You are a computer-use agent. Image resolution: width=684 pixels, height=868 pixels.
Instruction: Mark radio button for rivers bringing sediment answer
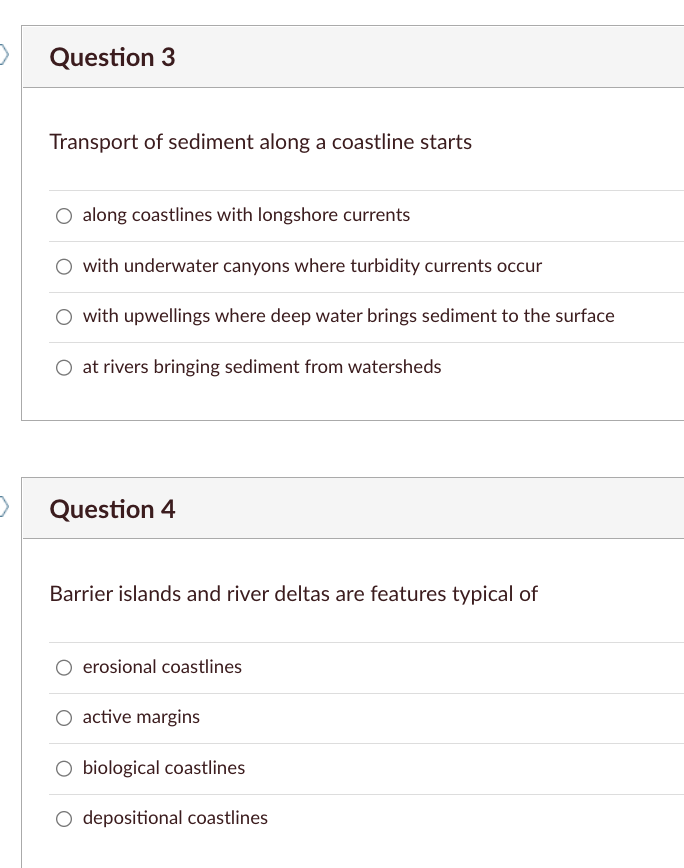pos(65,368)
